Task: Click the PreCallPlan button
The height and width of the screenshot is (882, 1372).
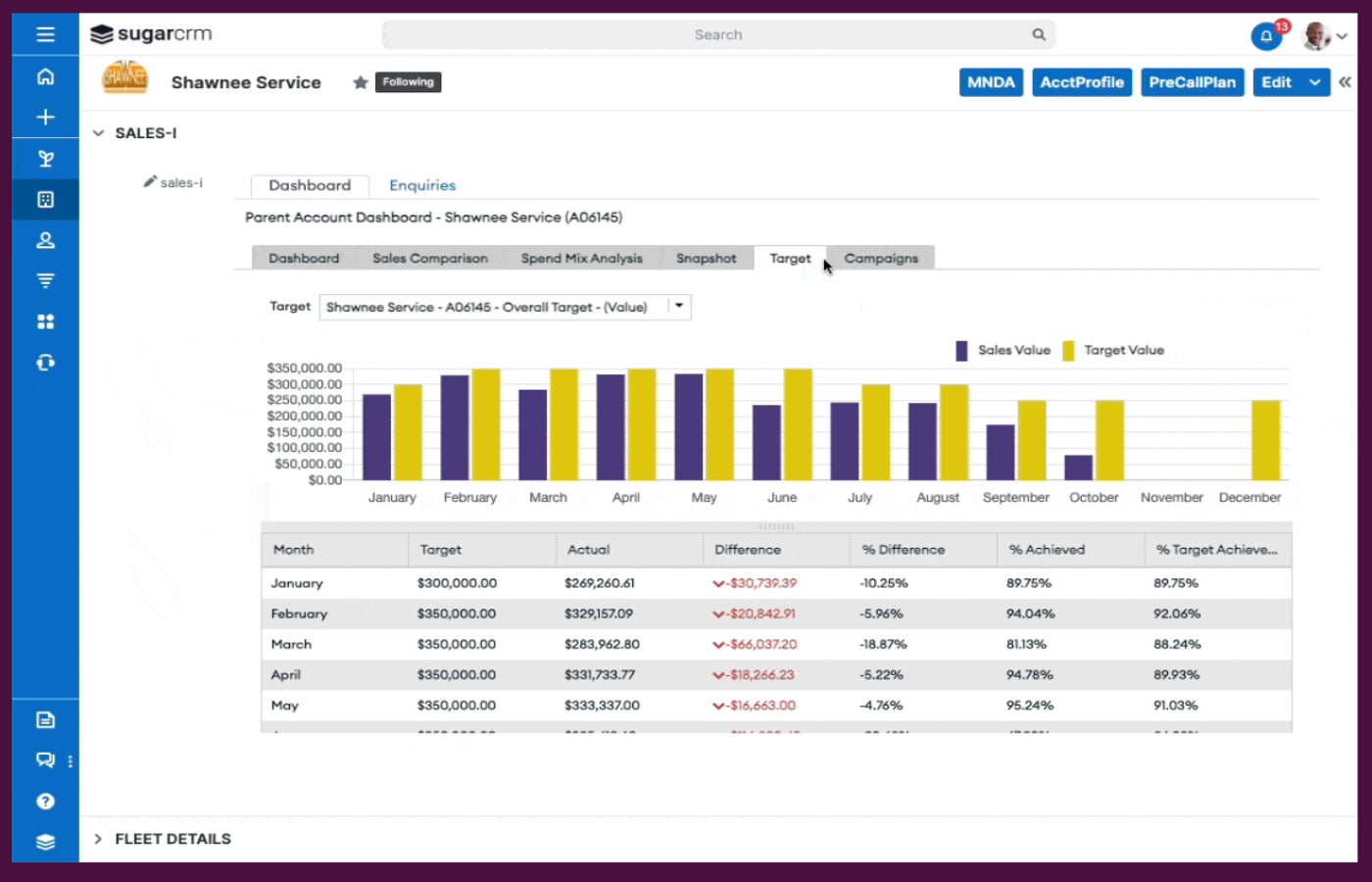Action: 1193,82
